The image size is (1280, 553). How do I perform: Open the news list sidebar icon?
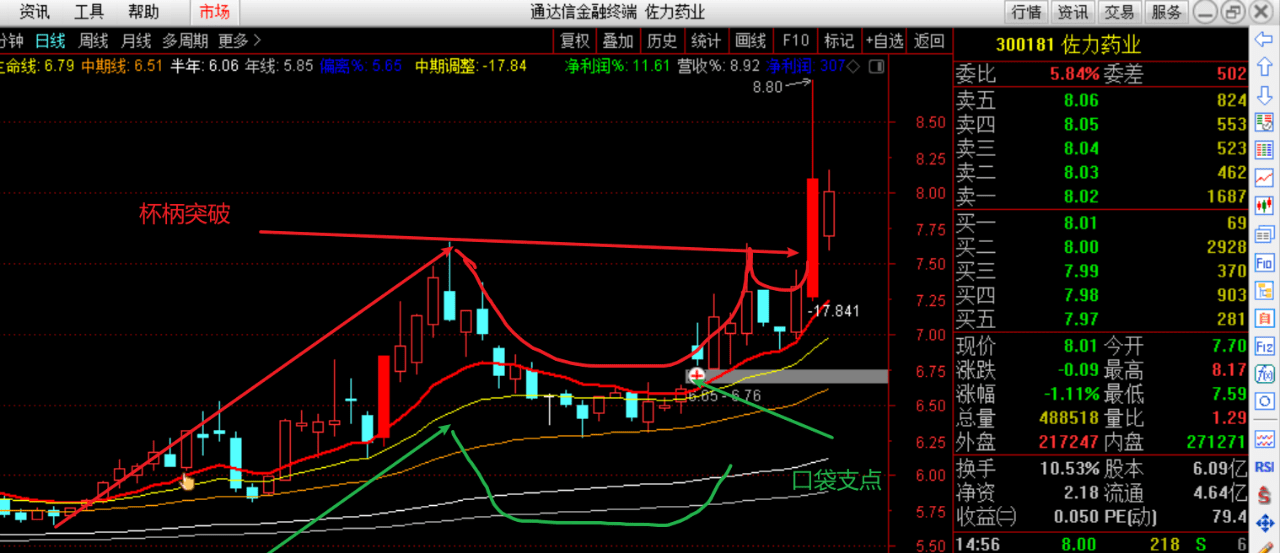1265,235
